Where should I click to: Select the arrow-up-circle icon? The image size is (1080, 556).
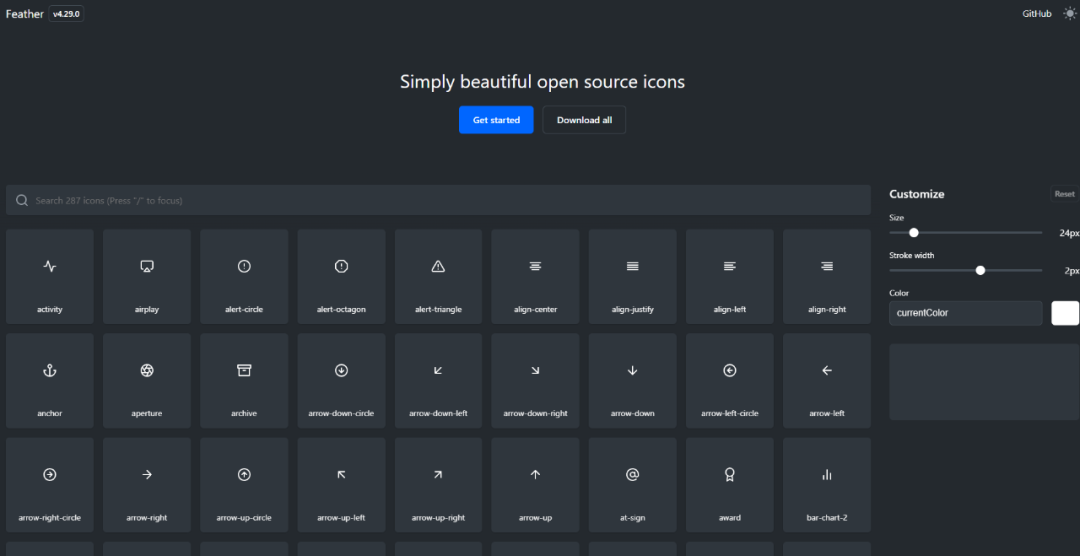pyautogui.click(x=244, y=484)
